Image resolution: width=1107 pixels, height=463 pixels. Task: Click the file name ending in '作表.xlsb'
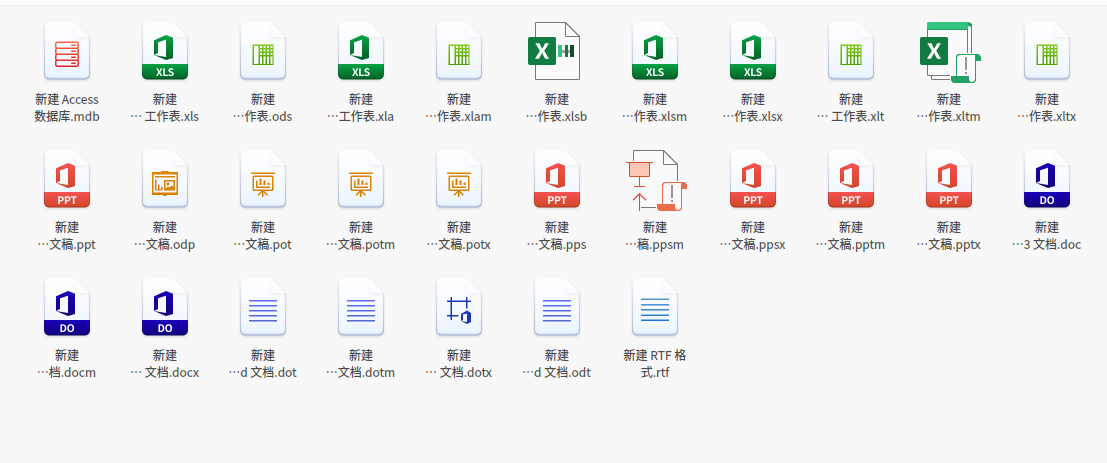pos(557,108)
